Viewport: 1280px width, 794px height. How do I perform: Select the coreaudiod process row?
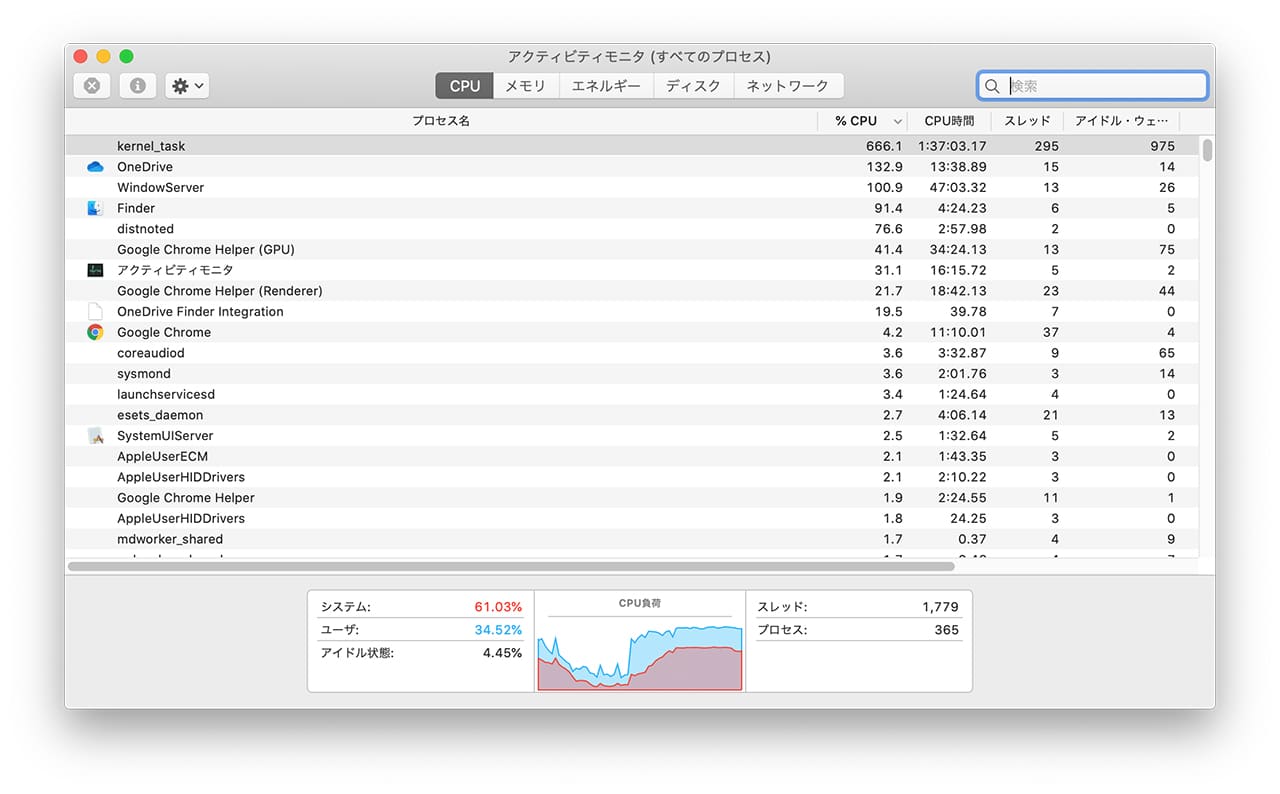[x=632, y=353]
